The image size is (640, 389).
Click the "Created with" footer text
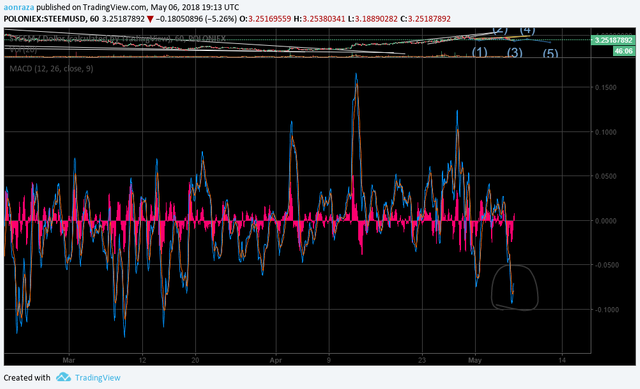(x=27, y=378)
